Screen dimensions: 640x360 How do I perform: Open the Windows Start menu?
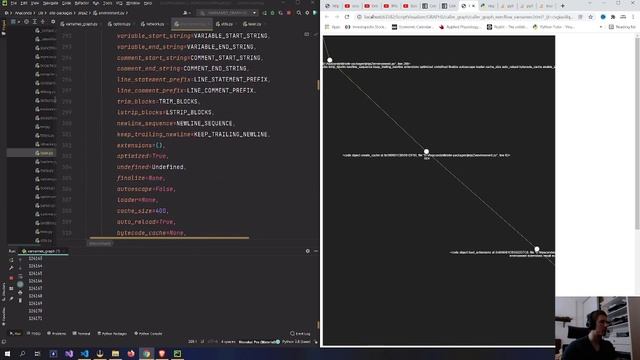pyautogui.click(x=7, y=353)
